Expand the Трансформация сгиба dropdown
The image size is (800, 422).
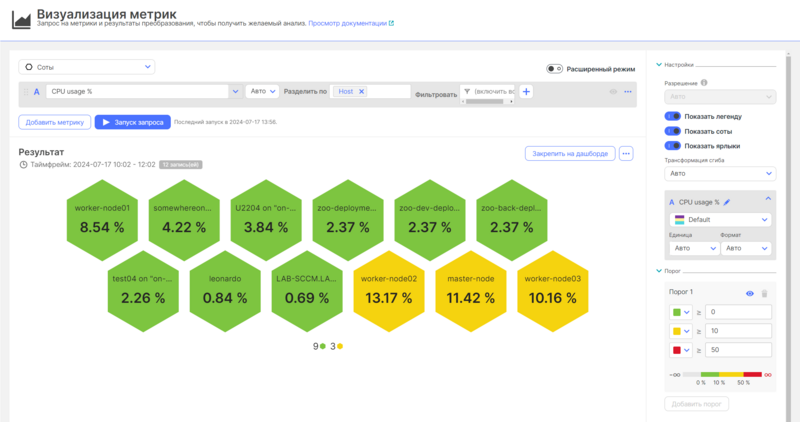pyautogui.click(x=720, y=173)
